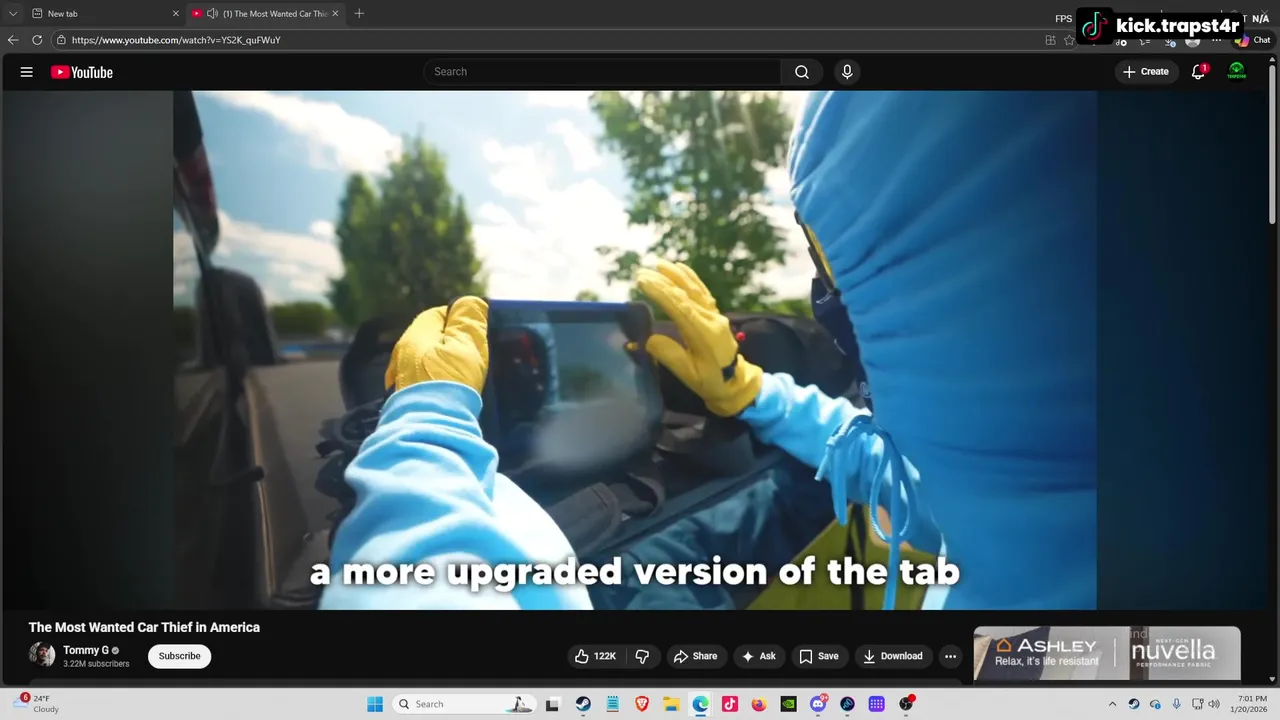Open Brave browser from taskbar
The image size is (1280, 720).
click(x=642, y=704)
